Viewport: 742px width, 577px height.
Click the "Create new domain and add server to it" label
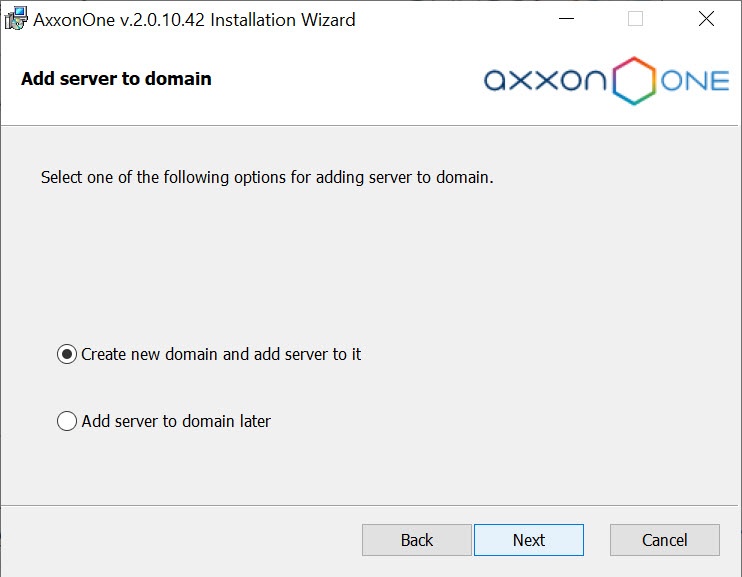[221, 354]
